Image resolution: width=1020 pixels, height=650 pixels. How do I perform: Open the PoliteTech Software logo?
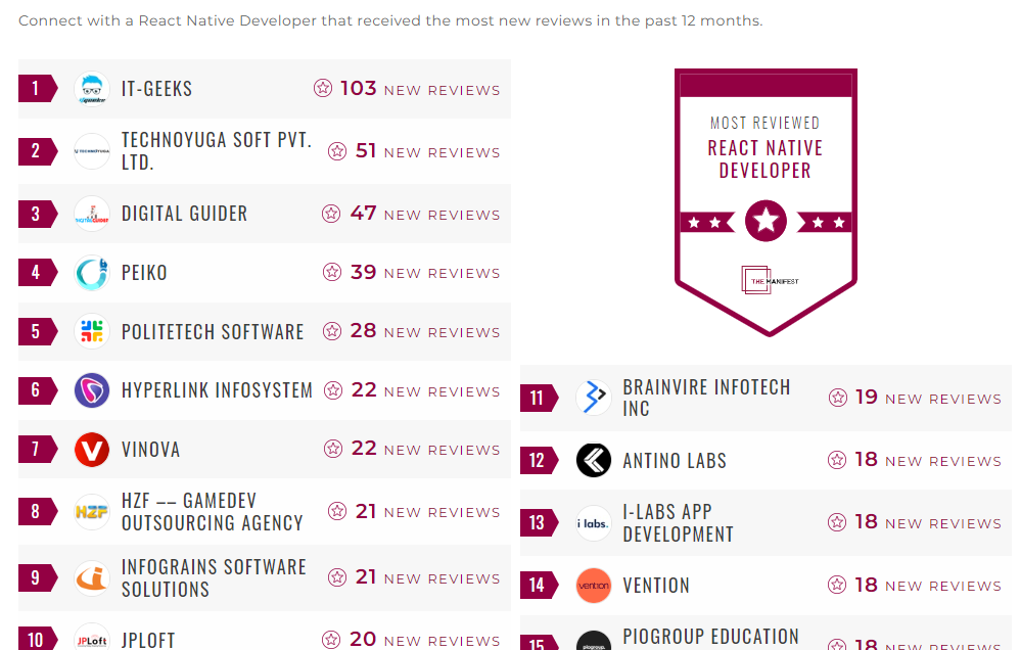tap(92, 332)
